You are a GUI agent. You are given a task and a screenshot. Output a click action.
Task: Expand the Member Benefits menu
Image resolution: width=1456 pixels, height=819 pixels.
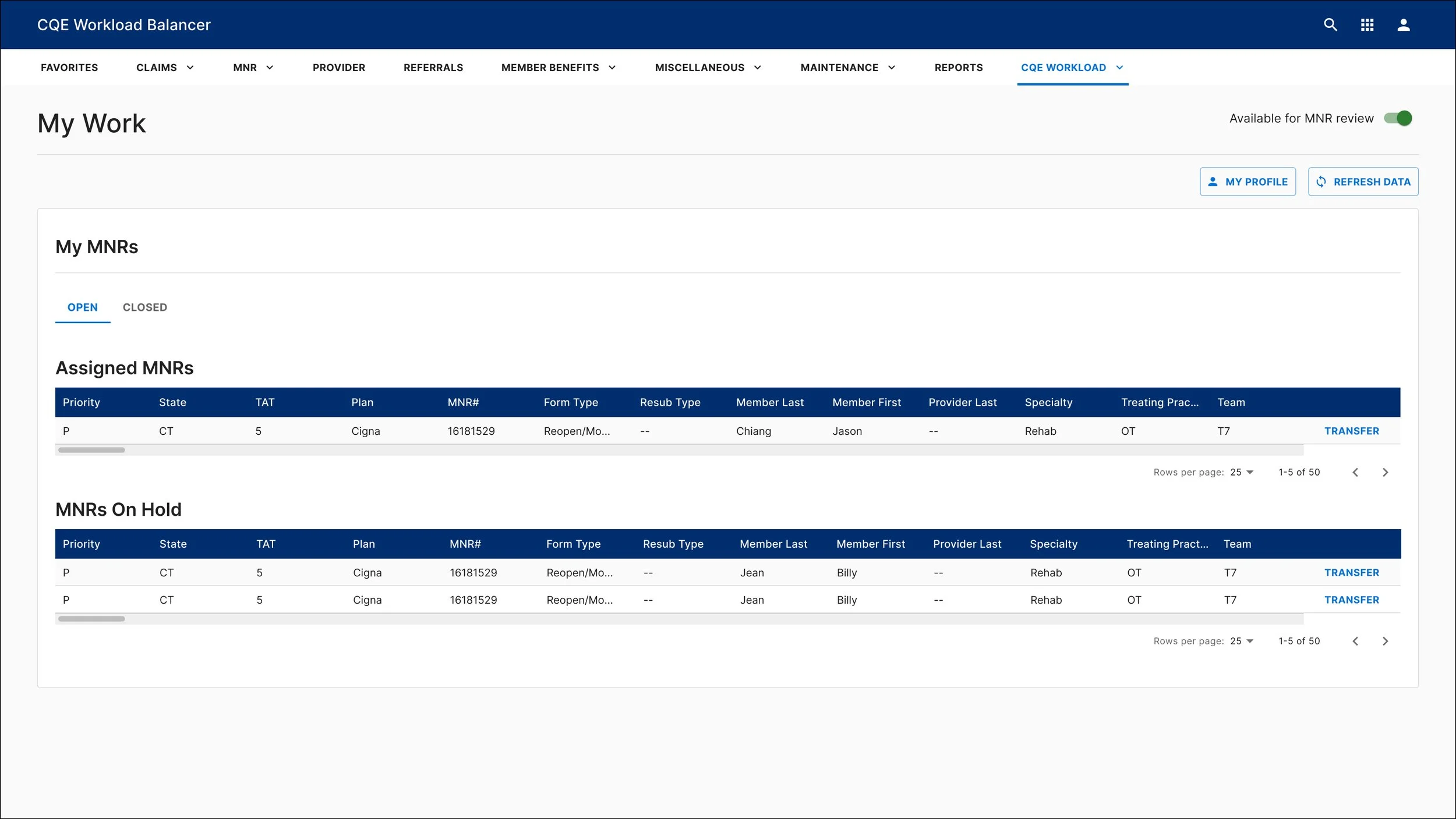(x=558, y=68)
